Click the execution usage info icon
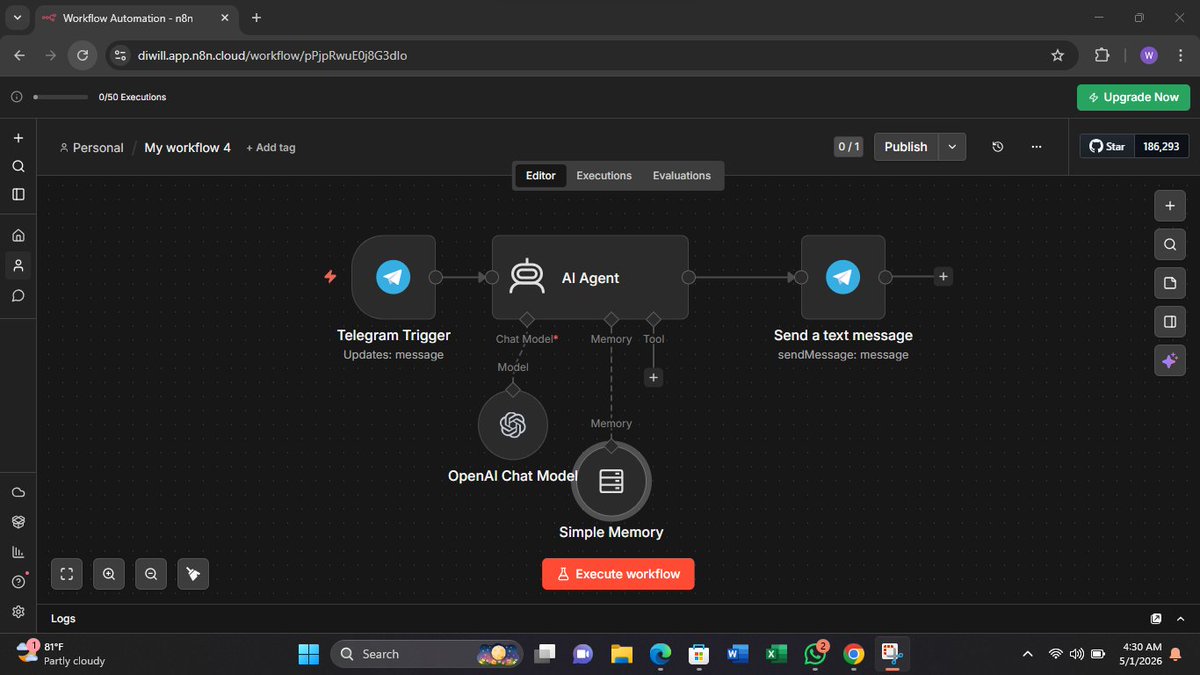This screenshot has height=675, width=1200. pos(16,97)
